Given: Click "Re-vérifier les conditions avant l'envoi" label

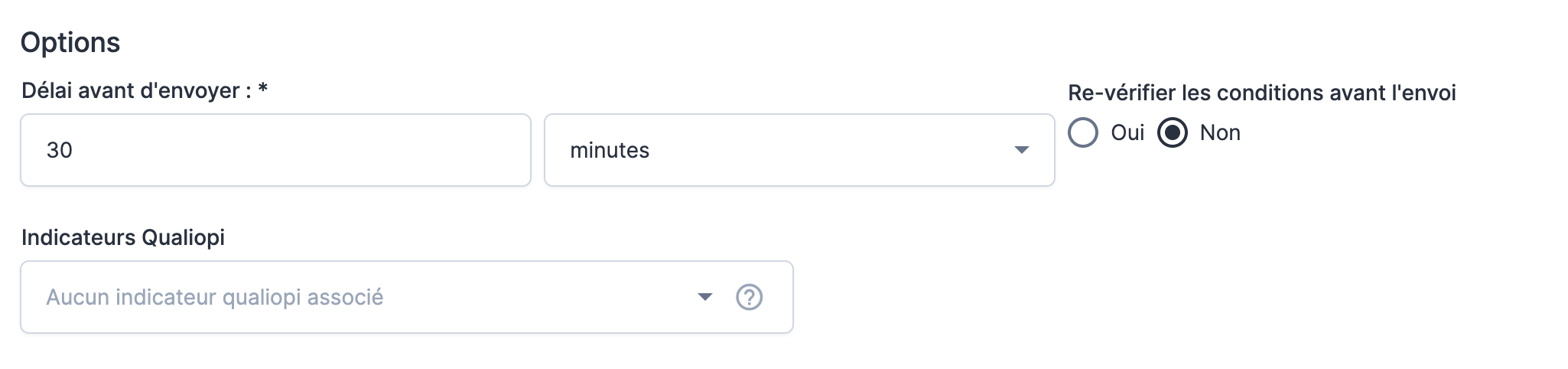Looking at the screenshot, I should (1261, 93).
